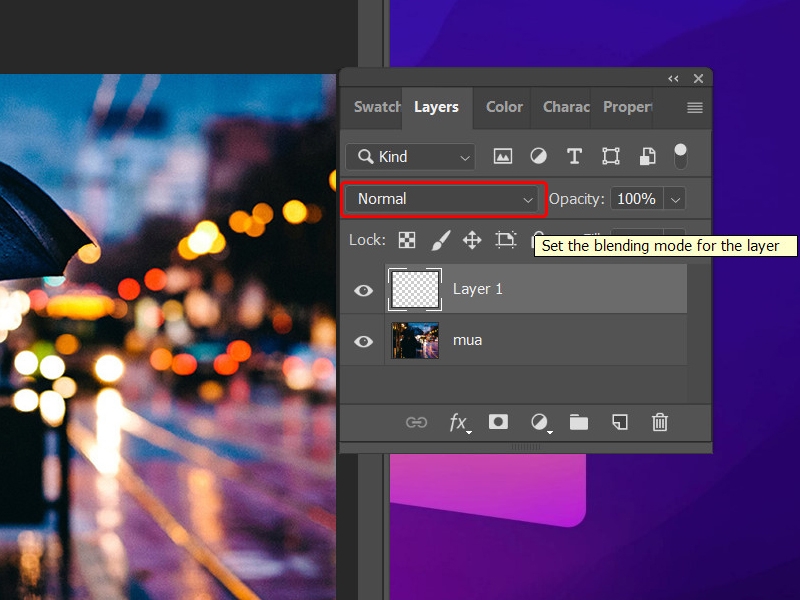Hide the mua layer
This screenshot has height=600, width=800.
(363, 341)
